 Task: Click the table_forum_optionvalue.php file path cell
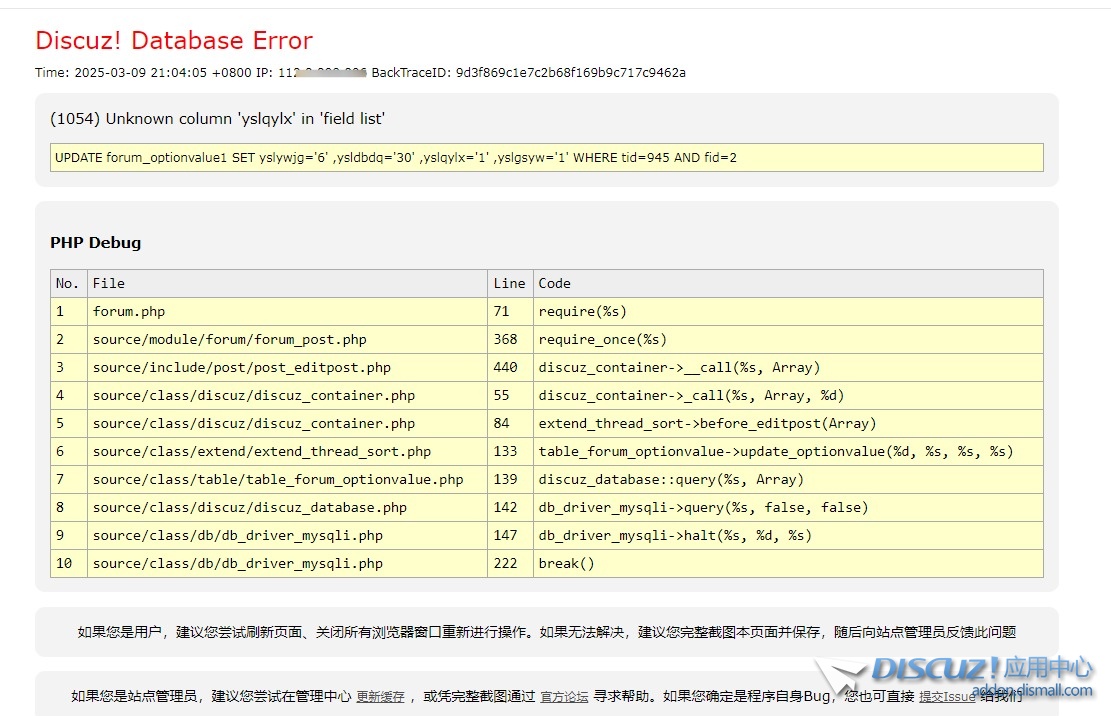(x=278, y=480)
